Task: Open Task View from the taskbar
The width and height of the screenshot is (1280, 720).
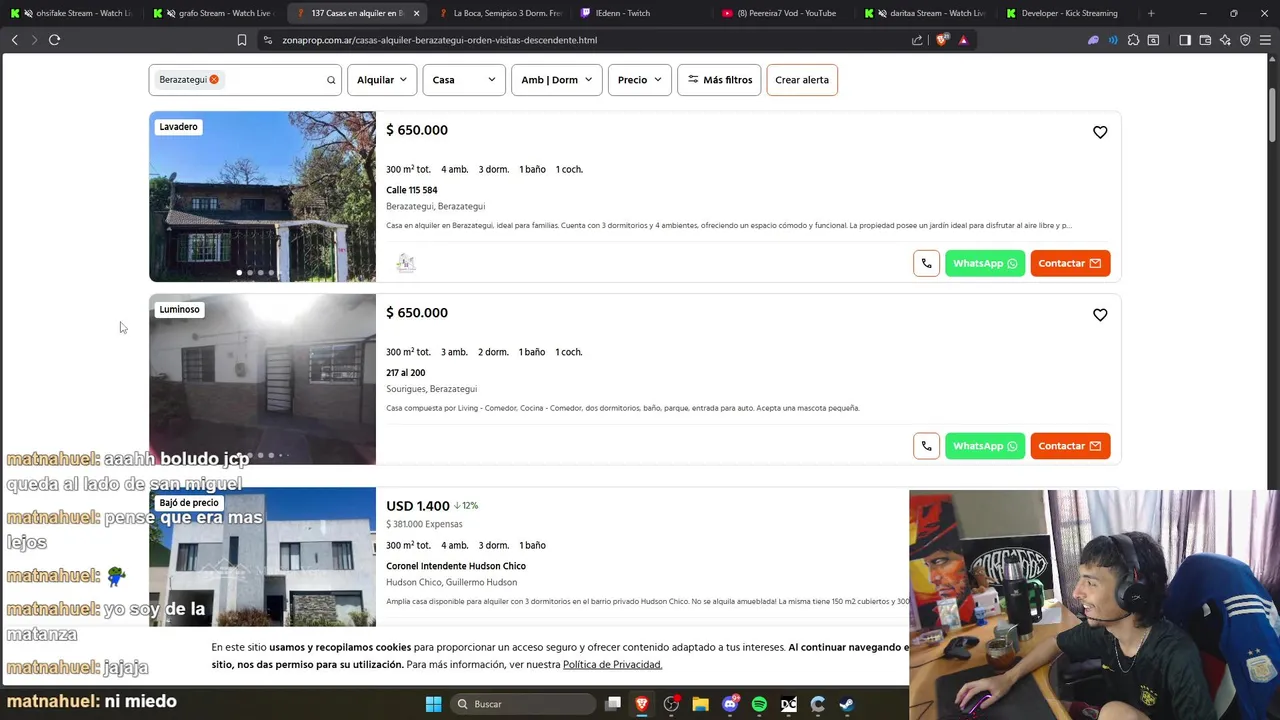Action: point(613,704)
